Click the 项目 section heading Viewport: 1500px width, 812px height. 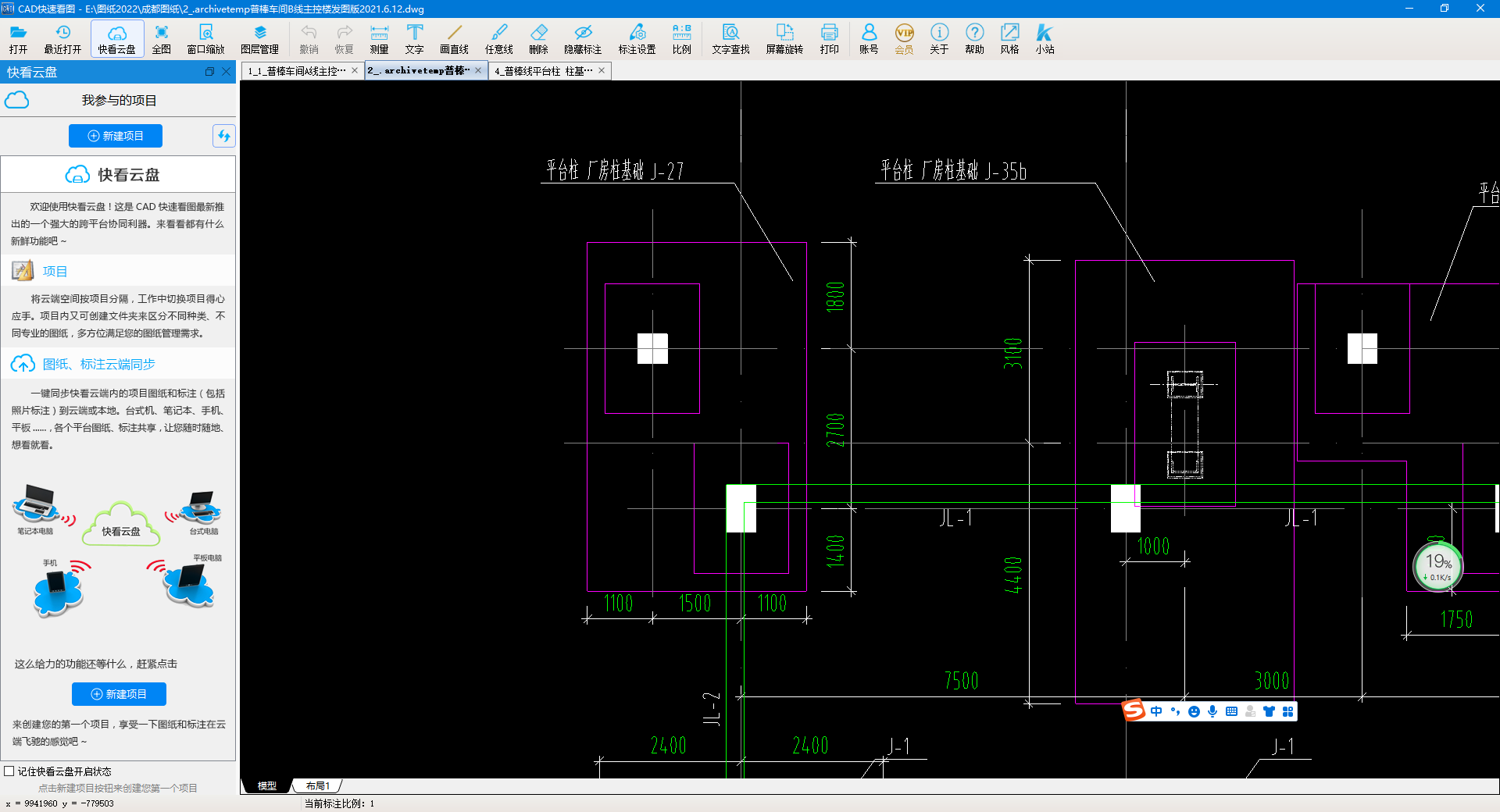[x=55, y=271]
